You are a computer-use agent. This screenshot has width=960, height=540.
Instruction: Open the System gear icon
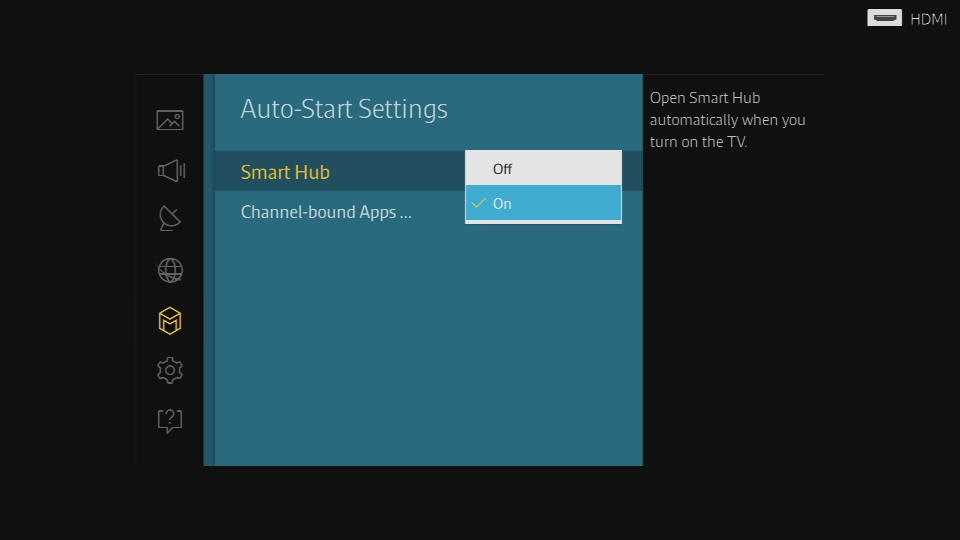click(x=170, y=370)
